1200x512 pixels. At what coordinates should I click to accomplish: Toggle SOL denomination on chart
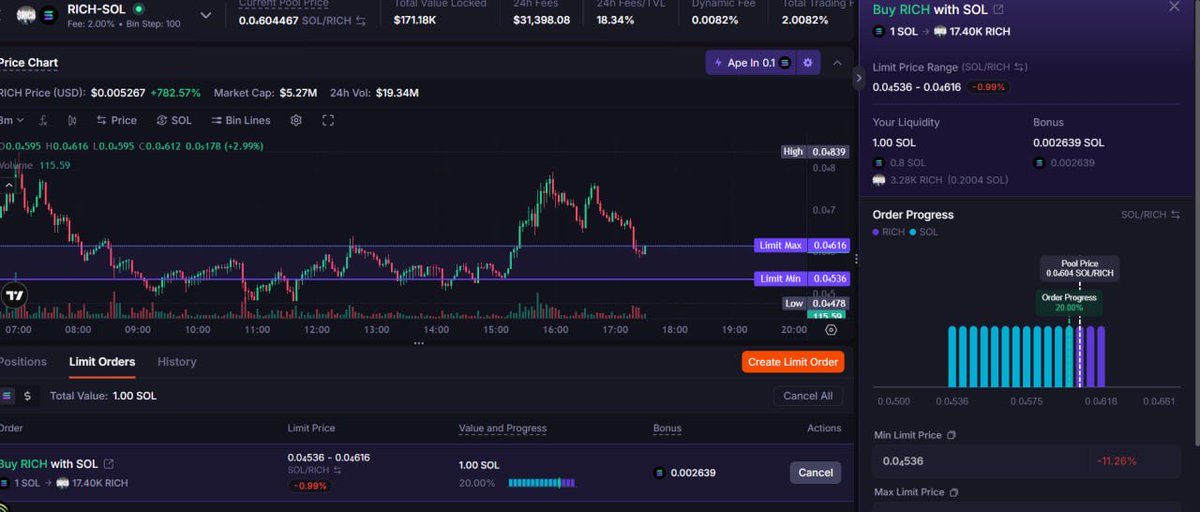click(x=174, y=120)
